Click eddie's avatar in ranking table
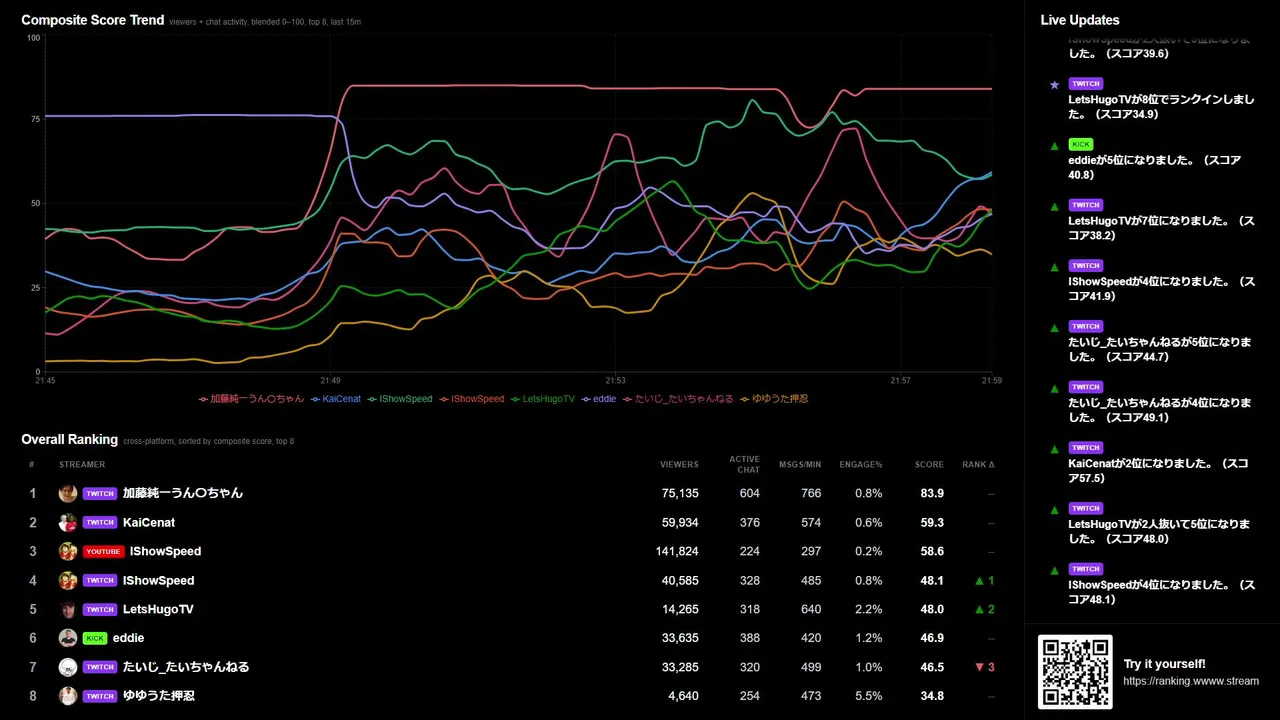The image size is (1280, 720). point(68,638)
